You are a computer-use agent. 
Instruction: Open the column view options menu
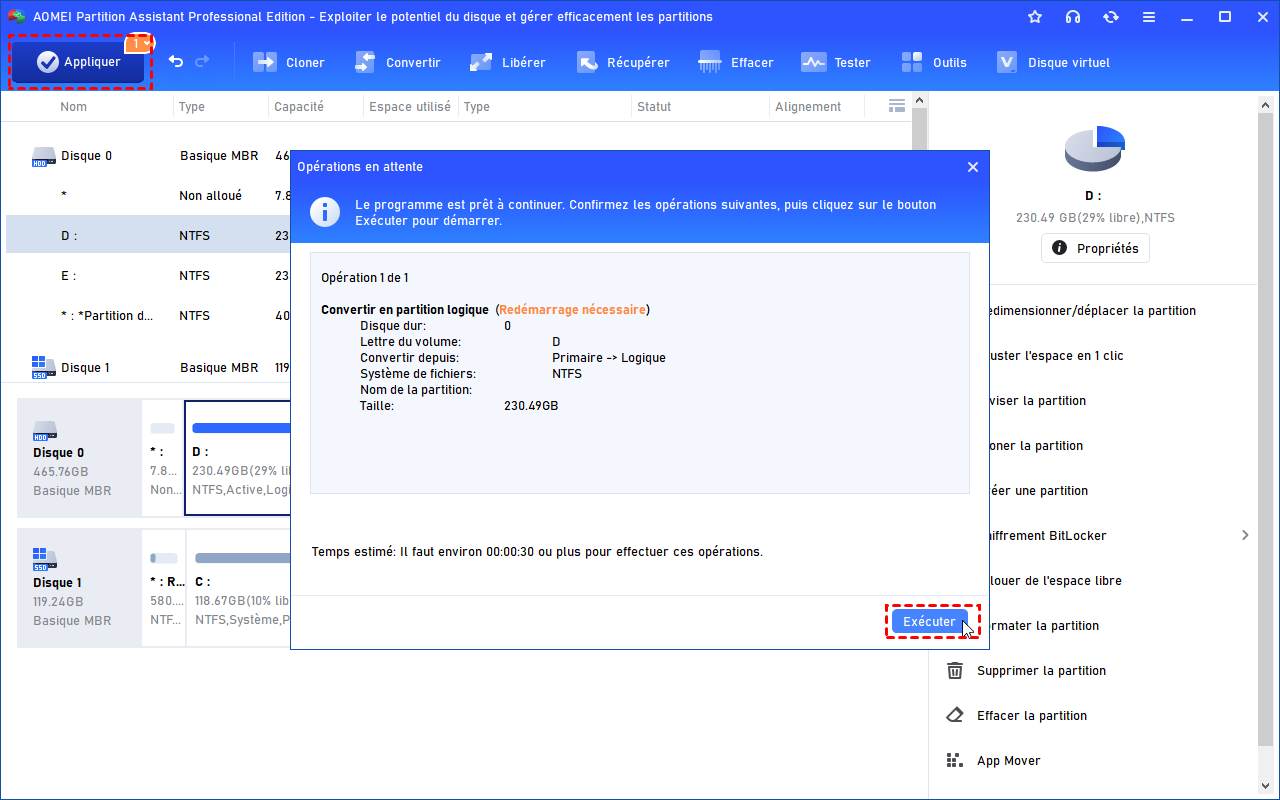pos(896,106)
